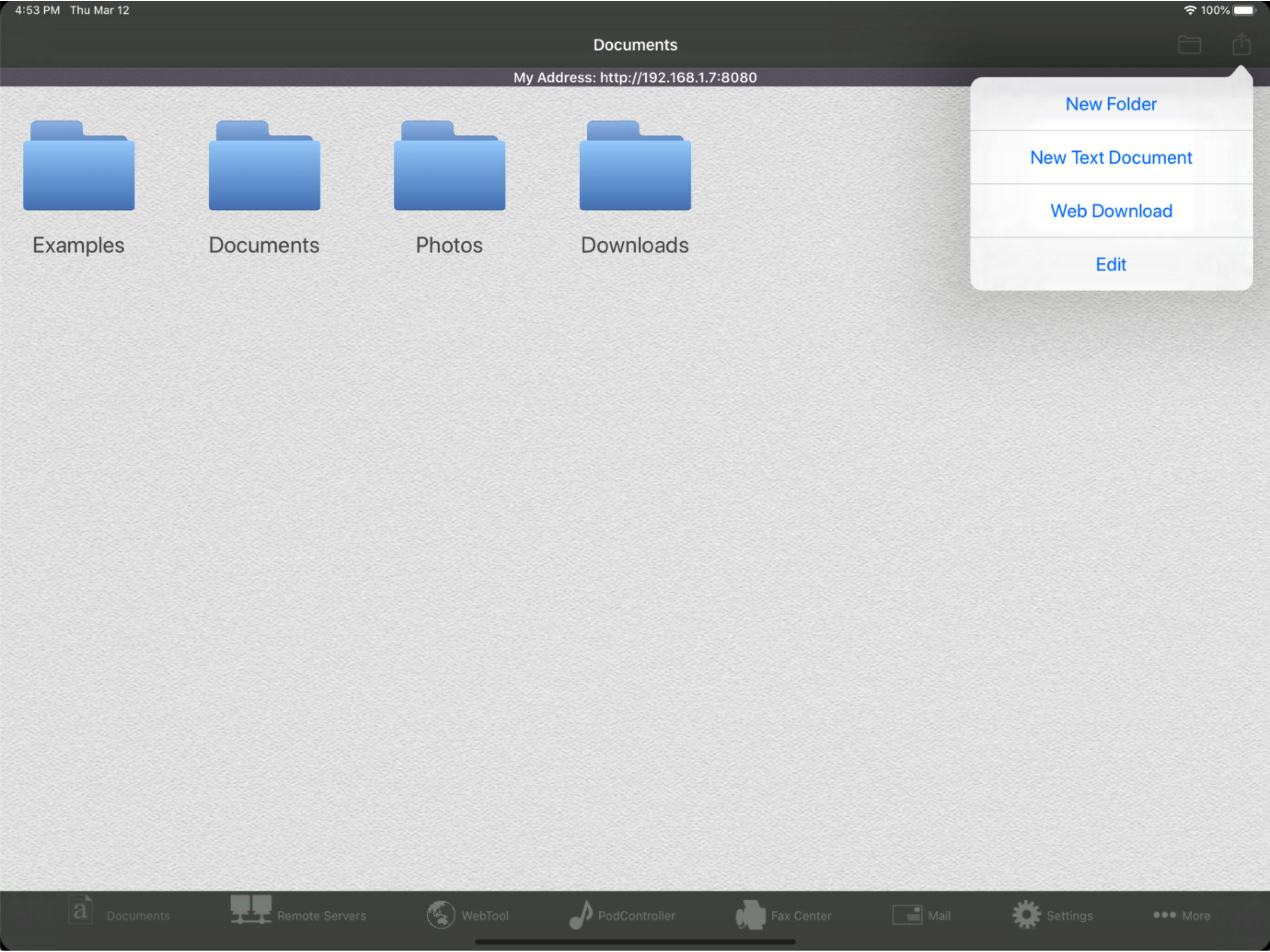Screen dimensions: 1270x952
Task: Tap the share/action icon in the top bar
Action: [x=1241, y=44]
